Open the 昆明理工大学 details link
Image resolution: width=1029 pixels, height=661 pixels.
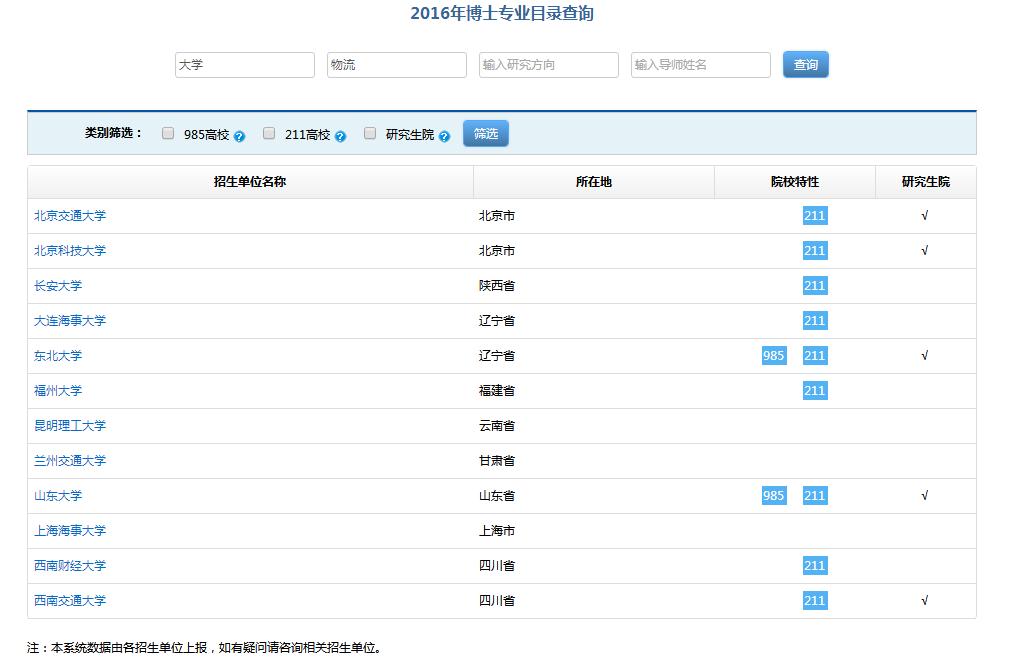pos(70,425)
